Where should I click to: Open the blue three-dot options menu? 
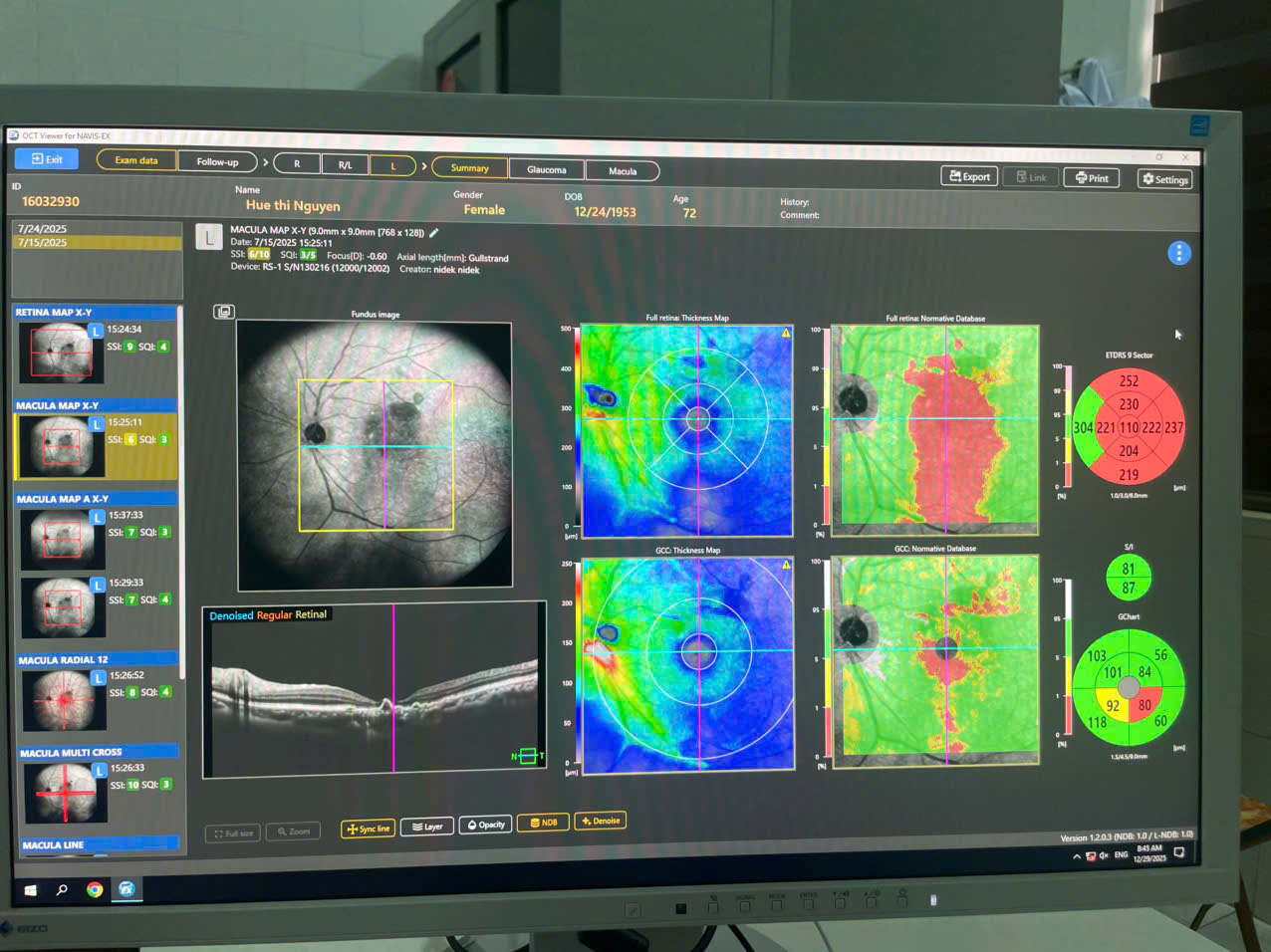coord(1178,253)
